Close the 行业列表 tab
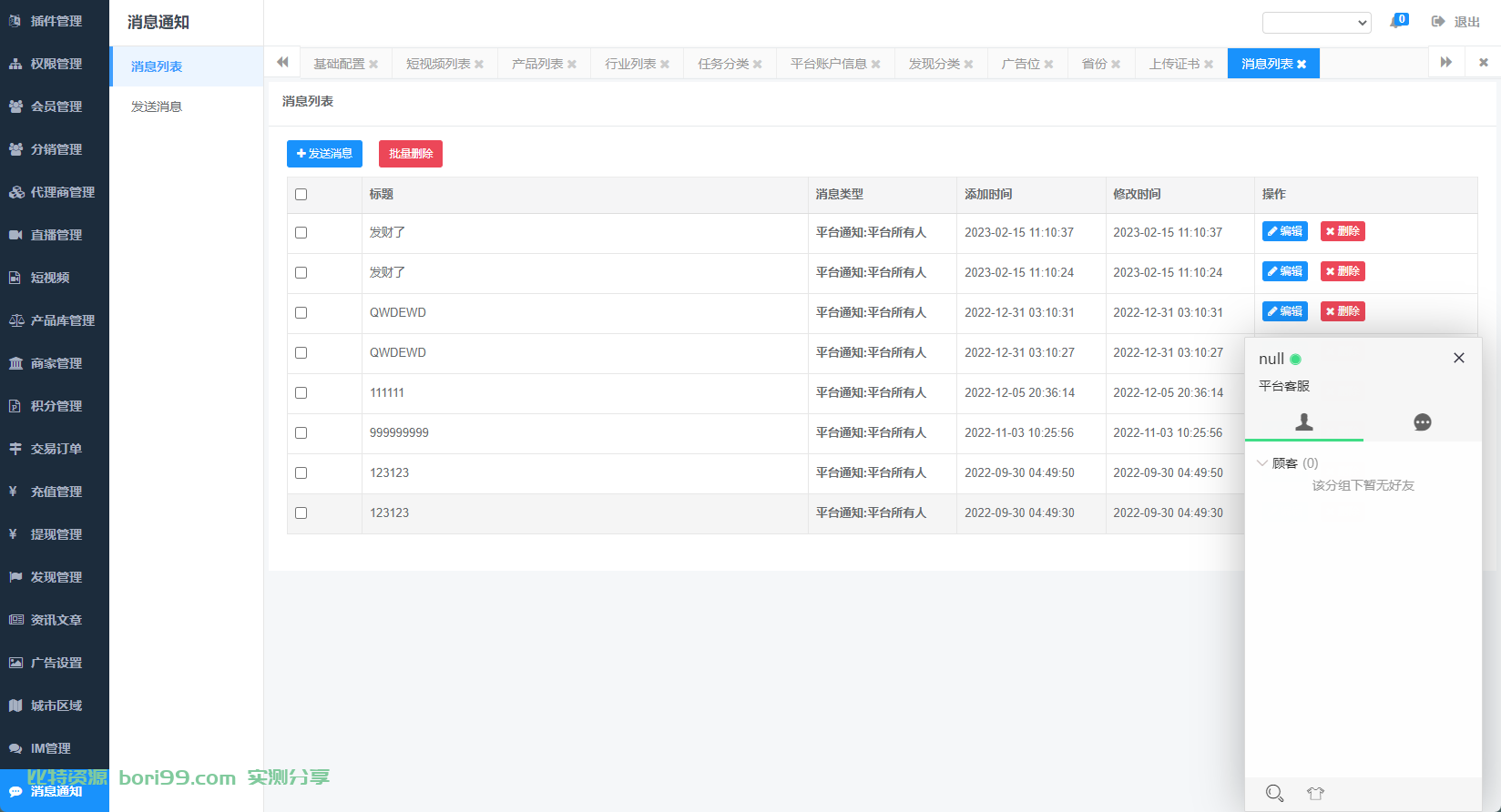 point(665,65)
